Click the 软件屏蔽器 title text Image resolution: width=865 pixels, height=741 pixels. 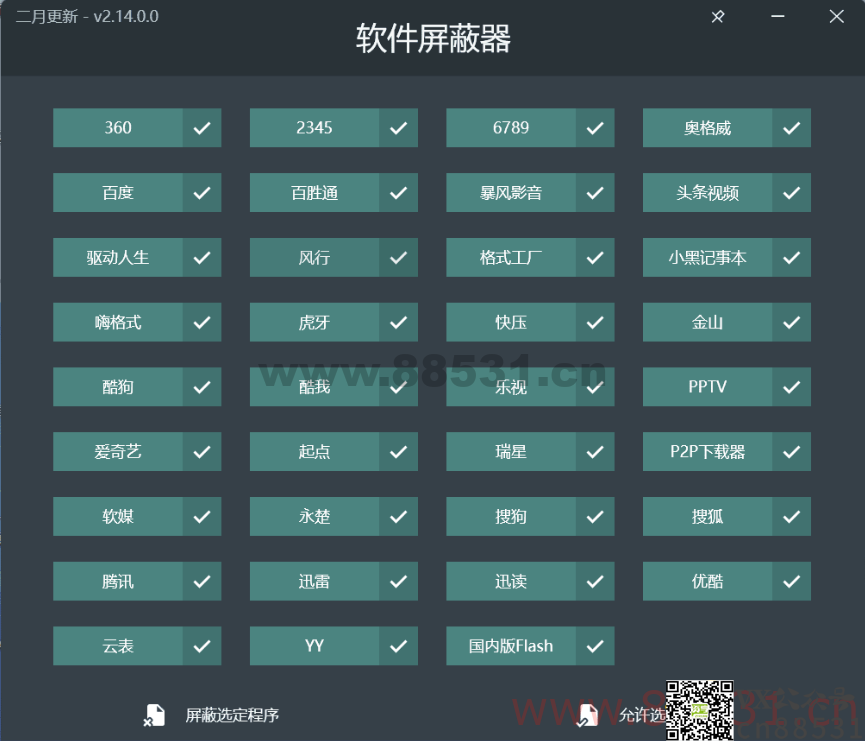pyautogui.click(x=433, y=39)
